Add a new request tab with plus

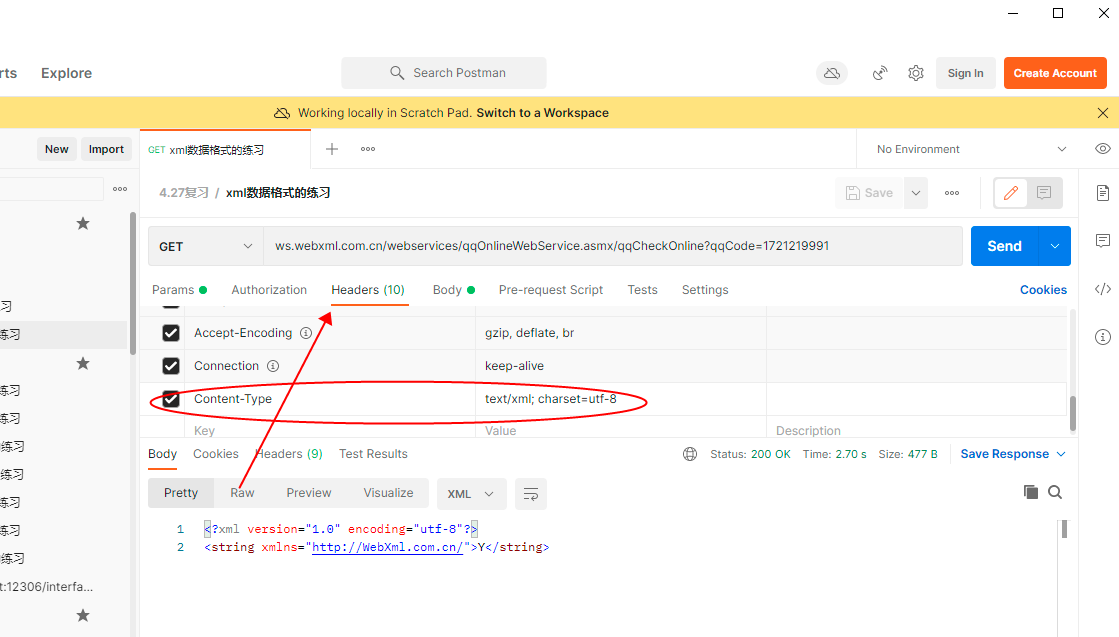(332, 148)
